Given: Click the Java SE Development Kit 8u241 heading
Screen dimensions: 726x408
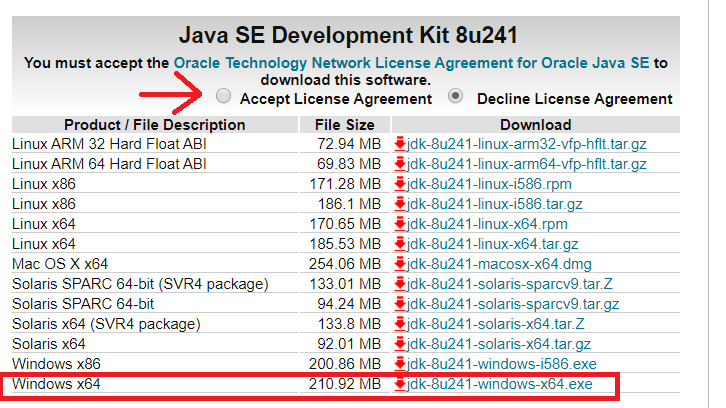Looking at the screenshot, I should 347,36.
